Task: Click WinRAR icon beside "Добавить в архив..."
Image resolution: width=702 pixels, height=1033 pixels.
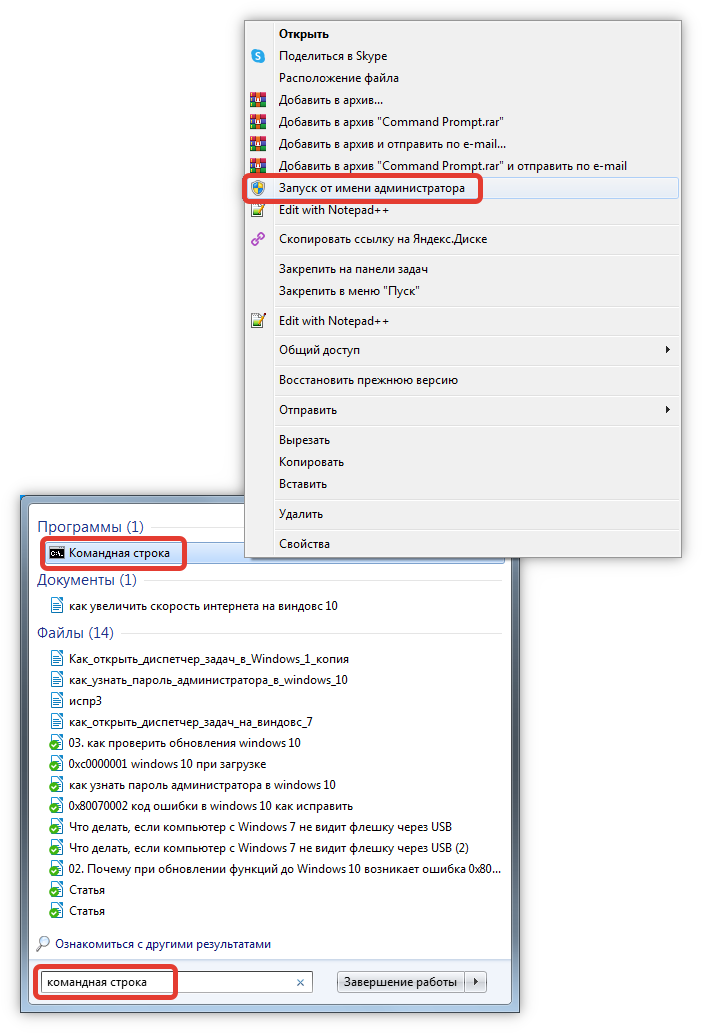Action: [x=258, y=100]
